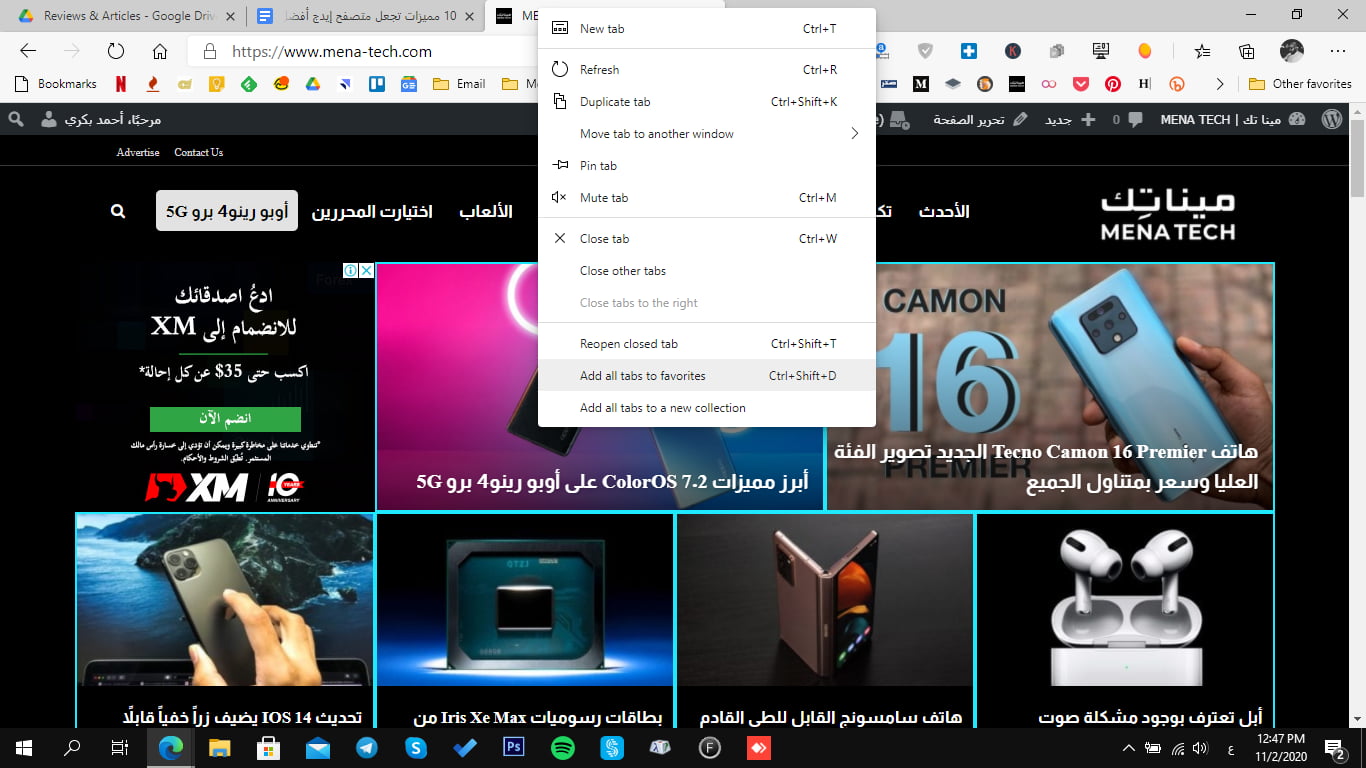Click the Pinterest icon in the favorites bar
1366x768 pixels.
pyautogui.click(x=1112, y=83)
